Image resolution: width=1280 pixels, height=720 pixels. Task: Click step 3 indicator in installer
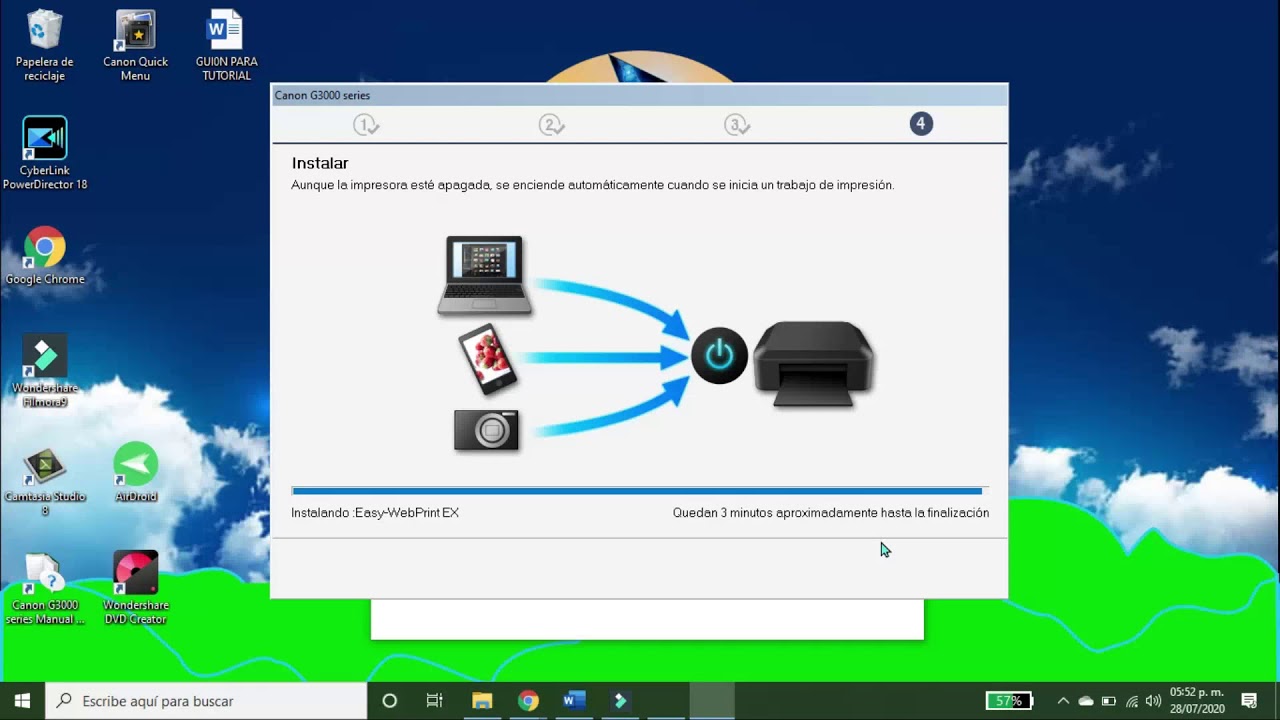(x=737, y=125)
